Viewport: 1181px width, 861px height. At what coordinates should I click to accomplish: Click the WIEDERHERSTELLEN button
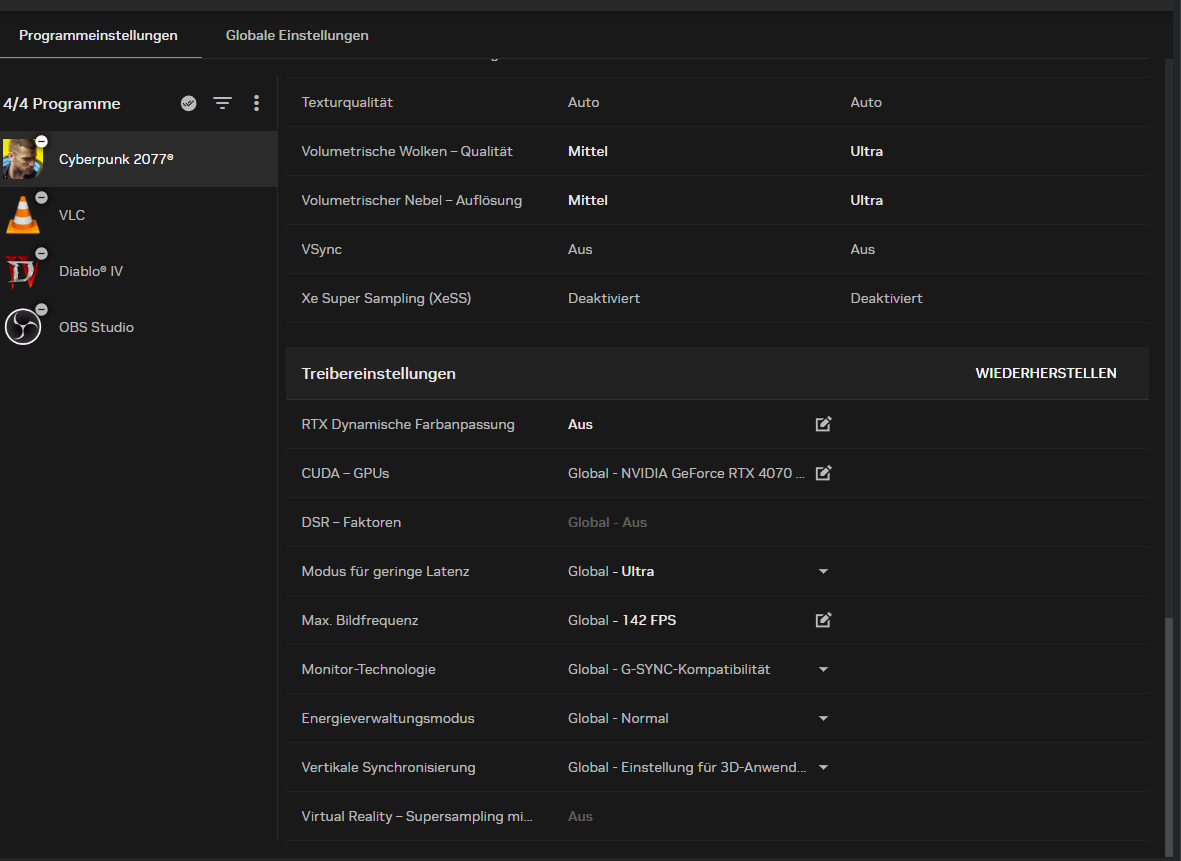(1046, 373)
